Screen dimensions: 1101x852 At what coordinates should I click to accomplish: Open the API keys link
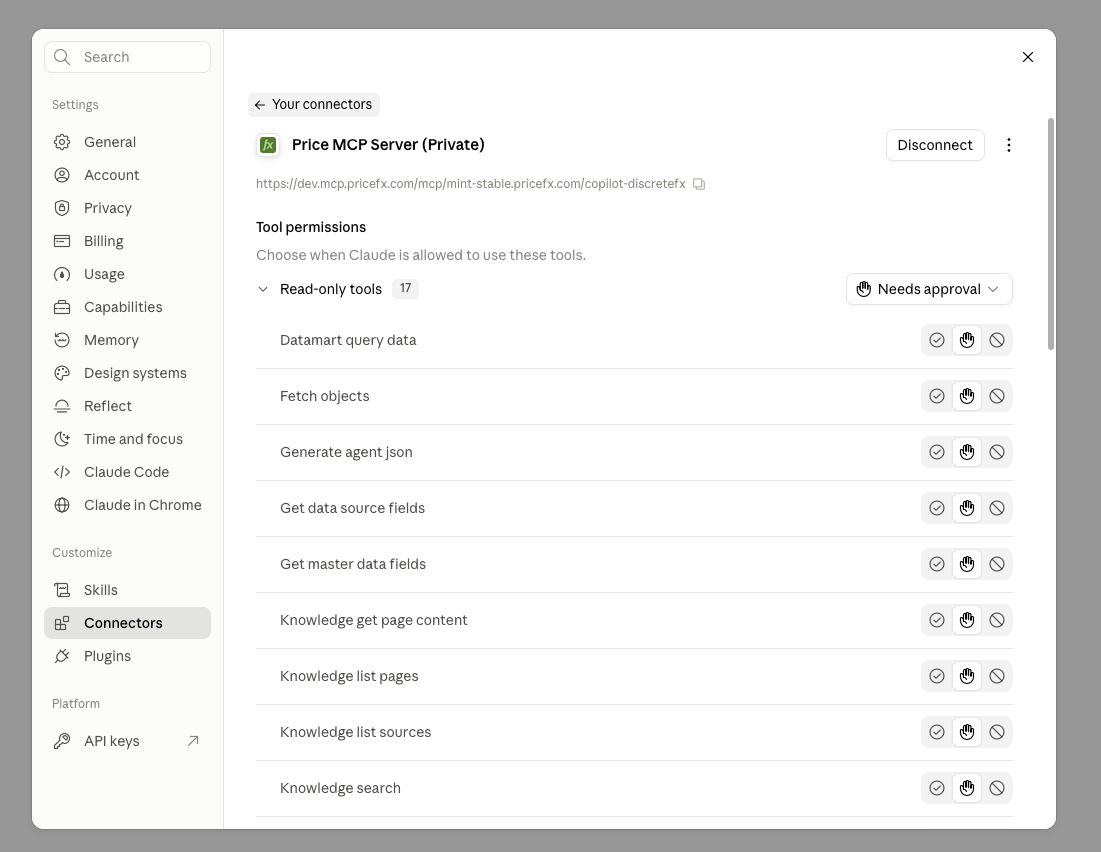tap(127, 741)
